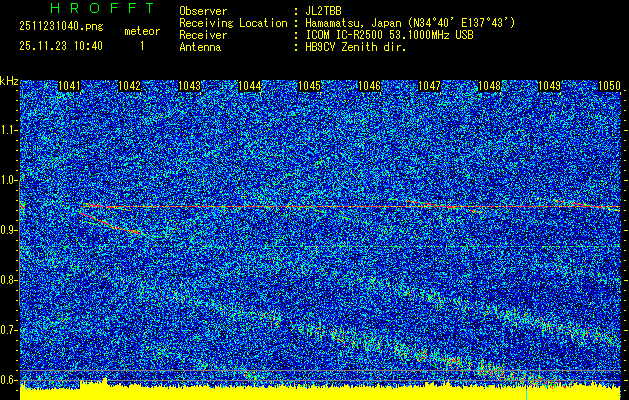Select the 1050 time marker
This screenshot has height=400, width=629.
point(609,87)
